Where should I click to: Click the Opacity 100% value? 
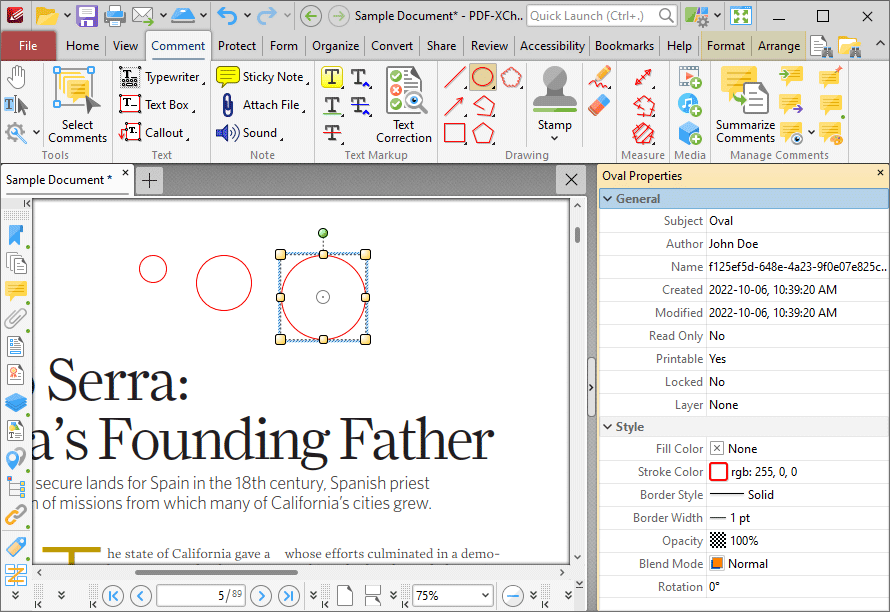(744, 540)
